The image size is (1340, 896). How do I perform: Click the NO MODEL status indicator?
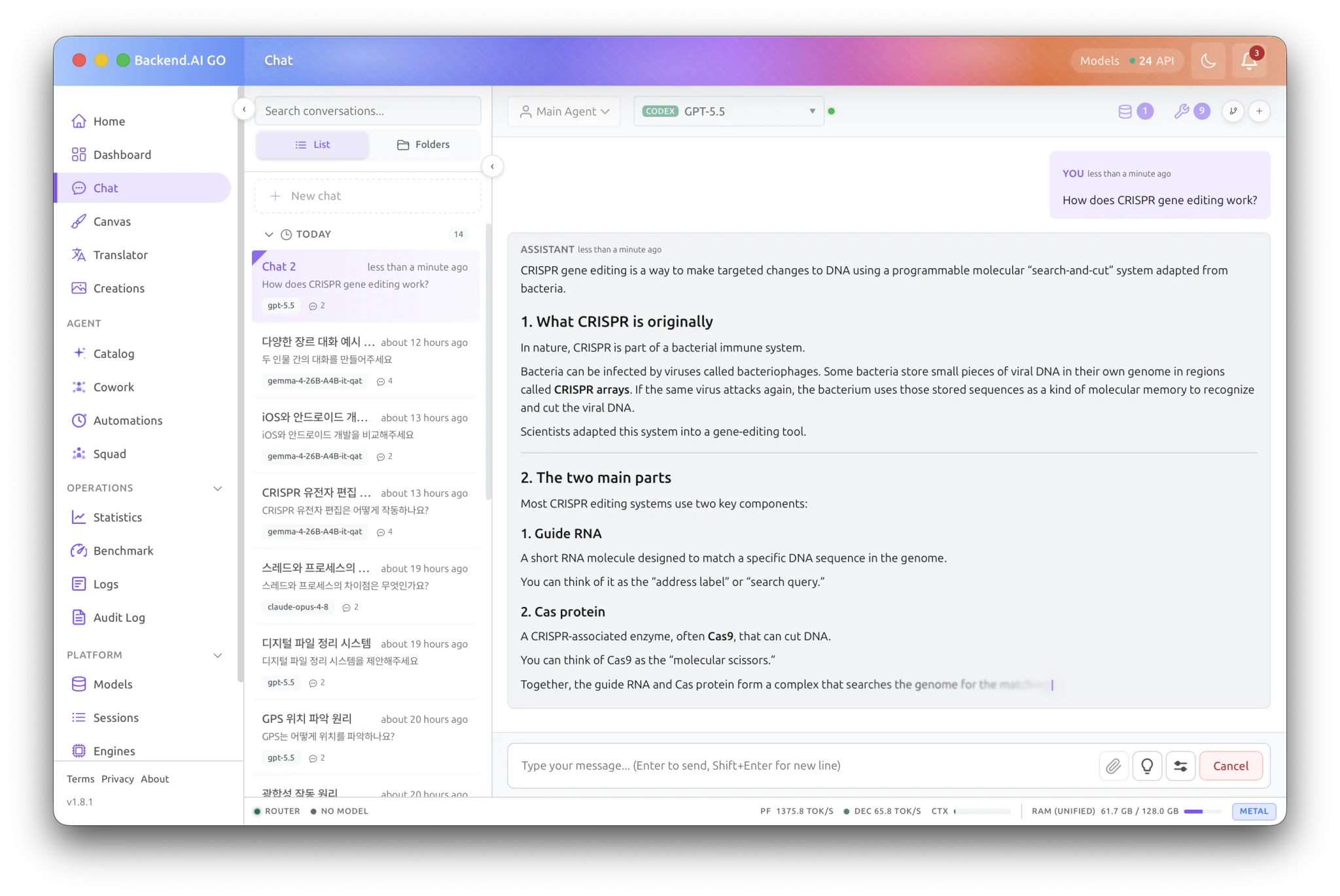339,811
